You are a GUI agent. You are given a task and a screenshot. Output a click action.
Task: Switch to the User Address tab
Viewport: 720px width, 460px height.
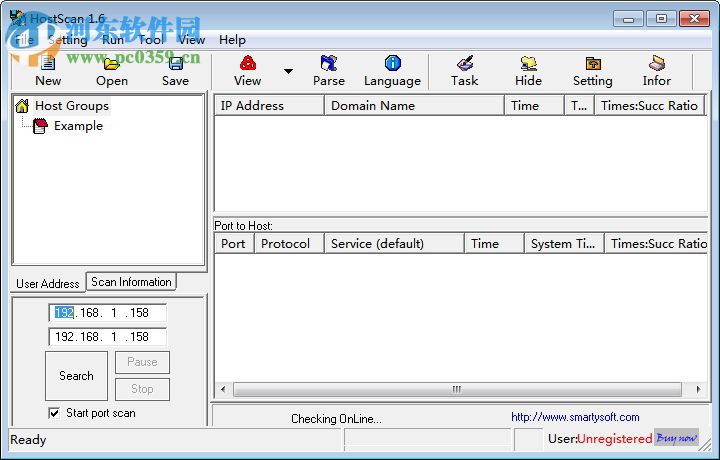coord(48,284)
